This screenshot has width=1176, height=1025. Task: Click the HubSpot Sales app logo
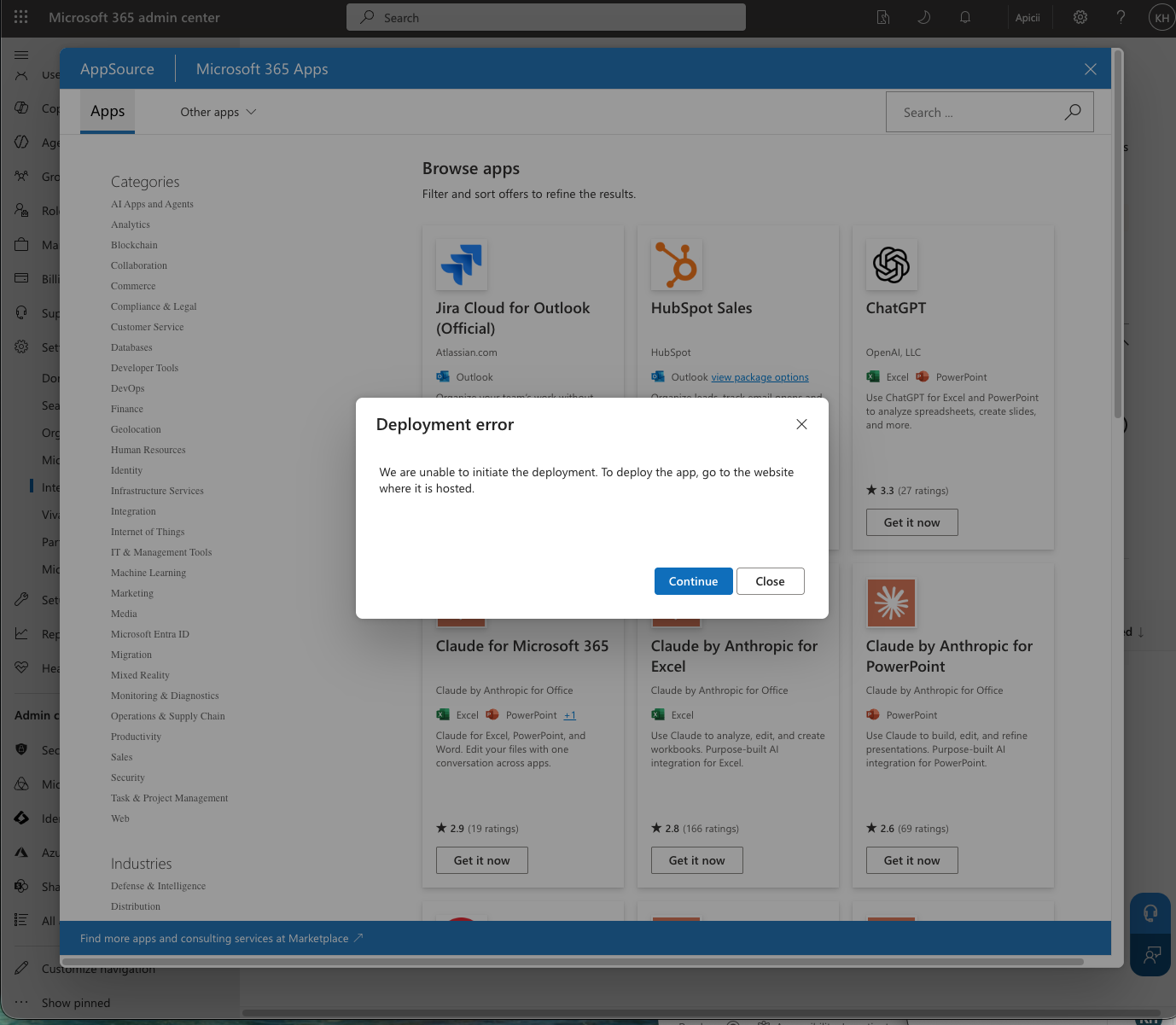tap(677, 265)
